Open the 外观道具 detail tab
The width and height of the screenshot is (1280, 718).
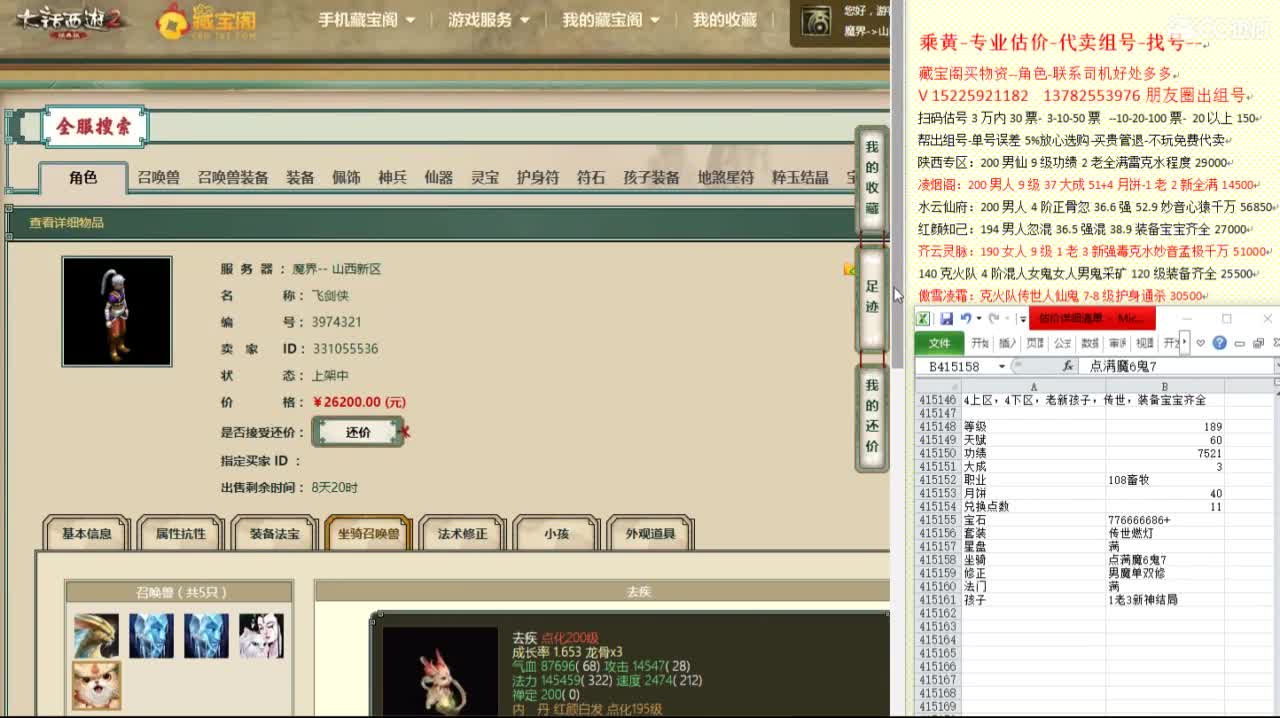pyautogui.click(x=651, y=533)
